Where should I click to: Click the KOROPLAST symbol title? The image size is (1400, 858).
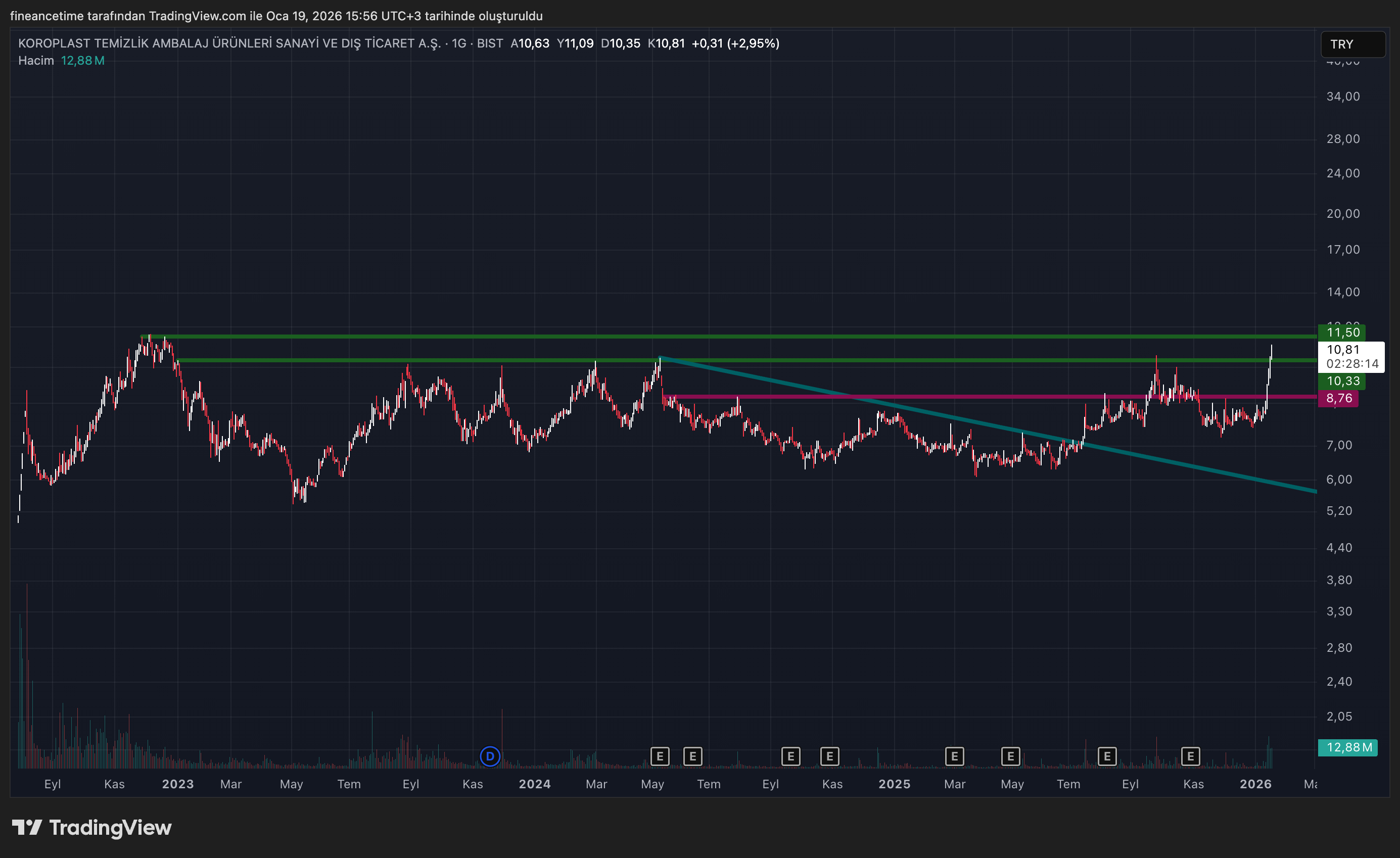(x=229, y=43)
